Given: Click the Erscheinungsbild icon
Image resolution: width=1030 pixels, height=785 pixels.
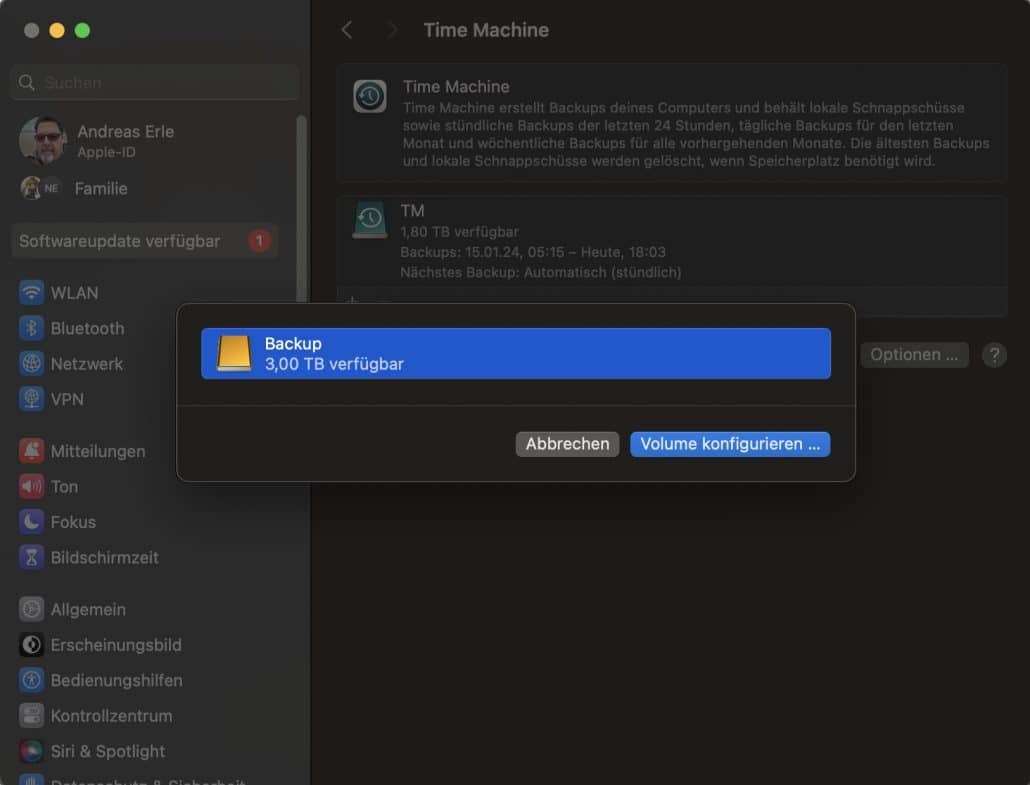Looking at the screenshot, I should coord(31,645).
